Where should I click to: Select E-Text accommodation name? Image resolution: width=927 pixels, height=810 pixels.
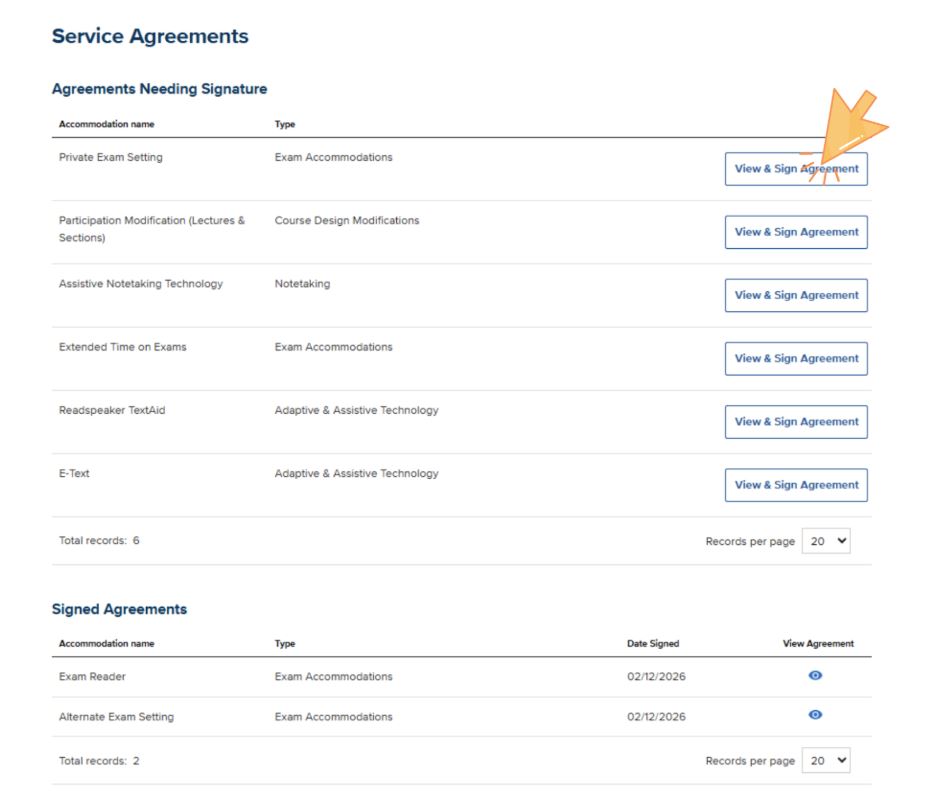74,474
